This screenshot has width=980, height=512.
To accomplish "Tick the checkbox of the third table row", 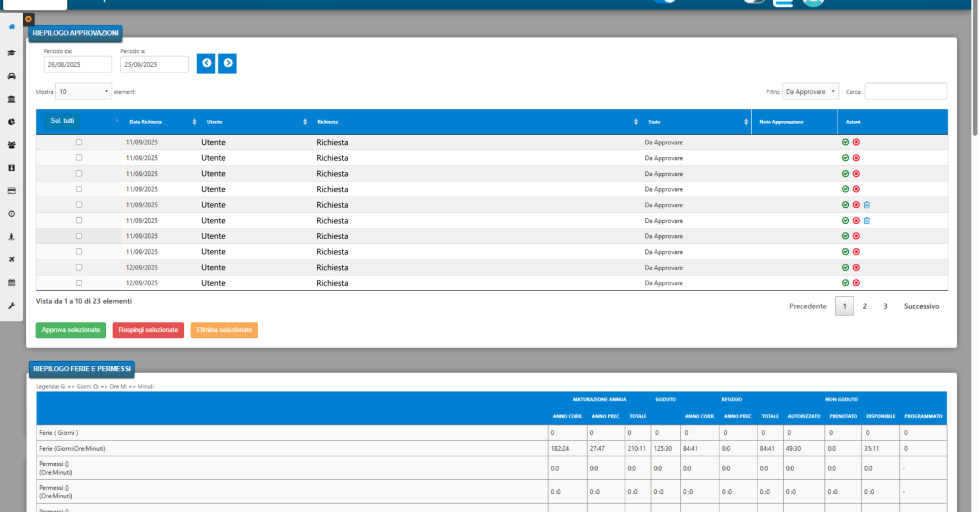I will tap(79, 173).
